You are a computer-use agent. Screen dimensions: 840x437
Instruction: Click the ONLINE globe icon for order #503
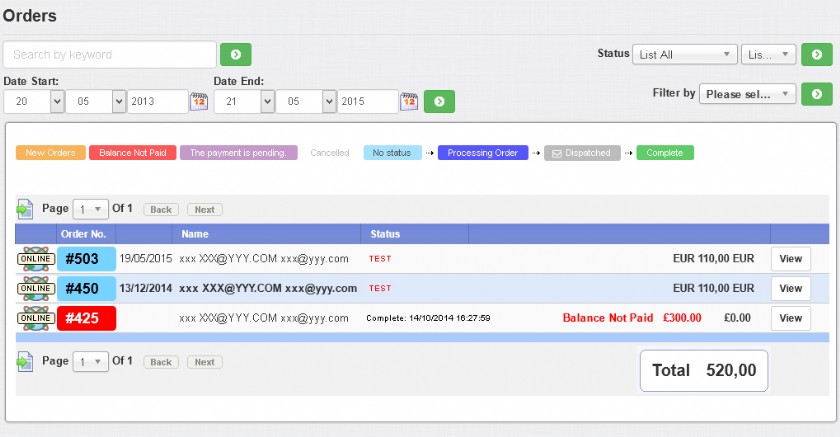pyautogui.click(x=36, y=259)
